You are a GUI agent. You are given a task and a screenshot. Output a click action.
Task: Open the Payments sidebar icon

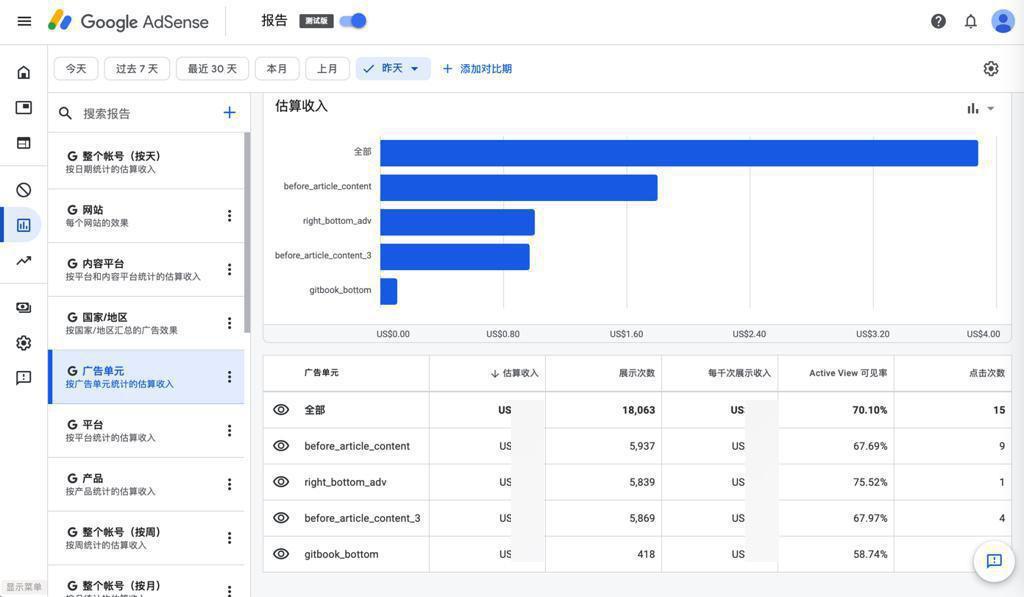pyautogui.click(x=24, y=308)
